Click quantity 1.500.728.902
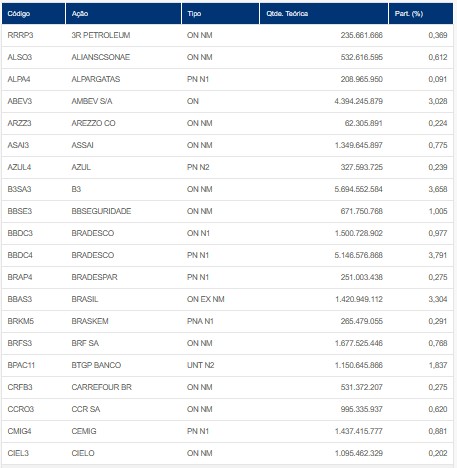Screen dimensions: 457x468 pyautogui.click(x=359, y=233)
